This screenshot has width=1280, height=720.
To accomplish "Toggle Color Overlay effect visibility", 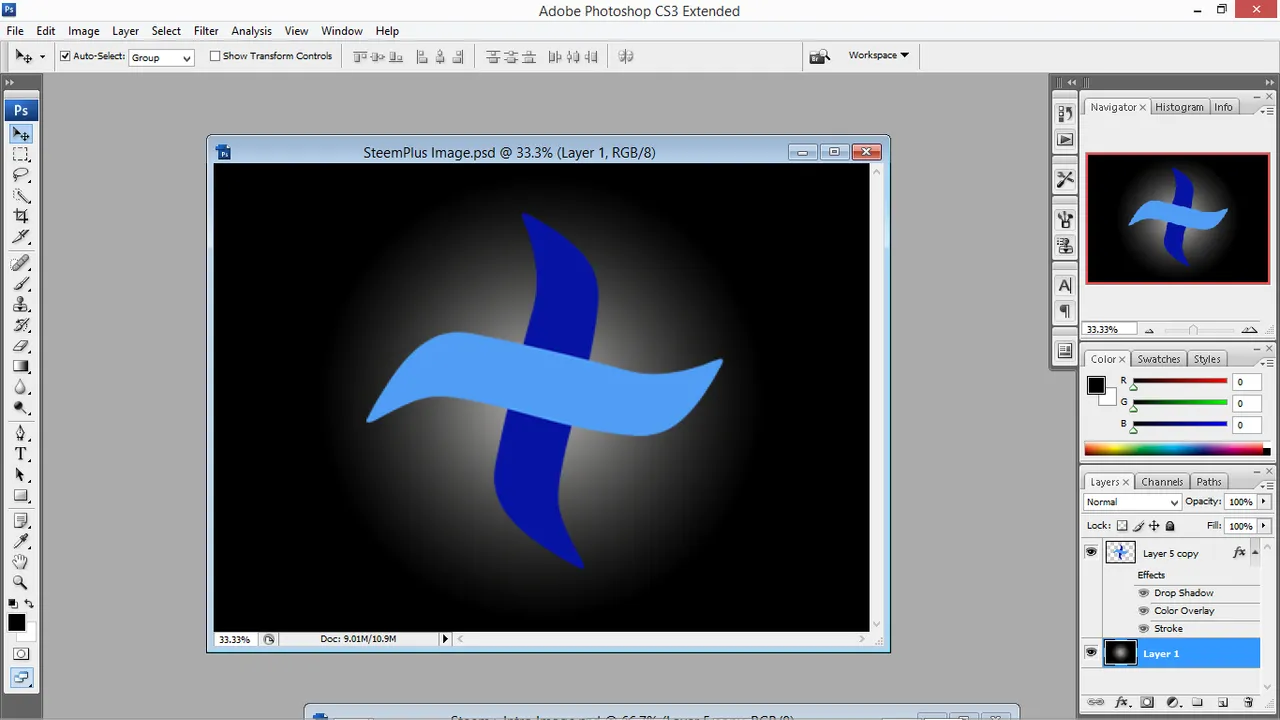I will (1144, 611).
